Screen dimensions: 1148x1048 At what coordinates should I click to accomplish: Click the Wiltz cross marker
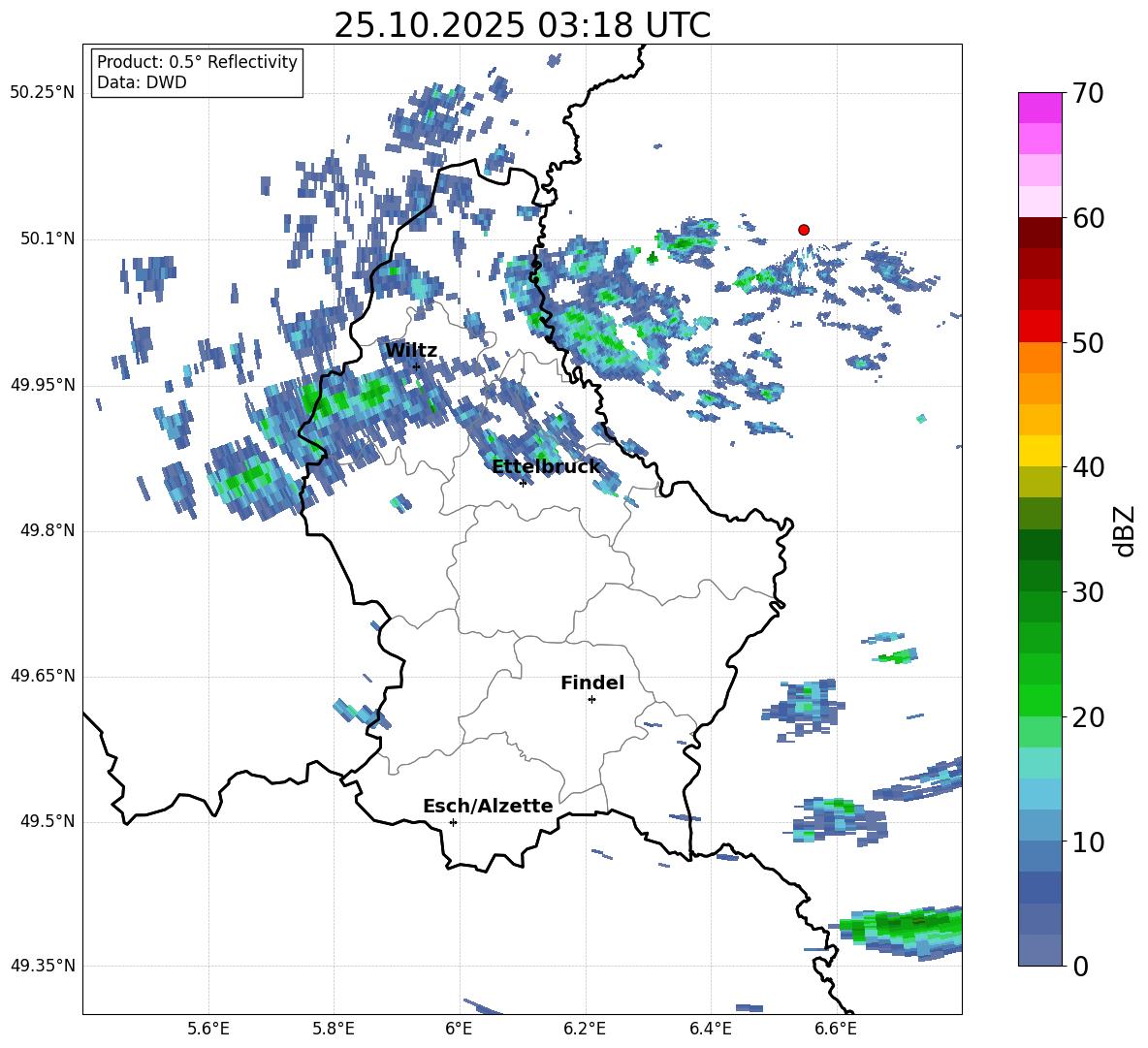[x=417, y=367]
